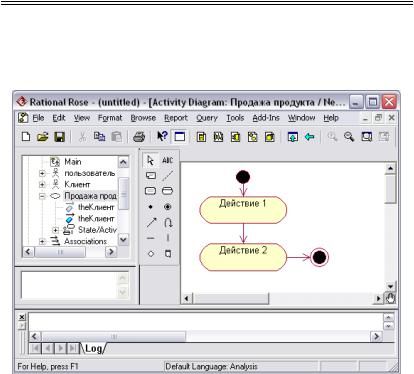Create a new model with the New icon
This screenshot has height=374, width=414.
click(x=26, y=137)
